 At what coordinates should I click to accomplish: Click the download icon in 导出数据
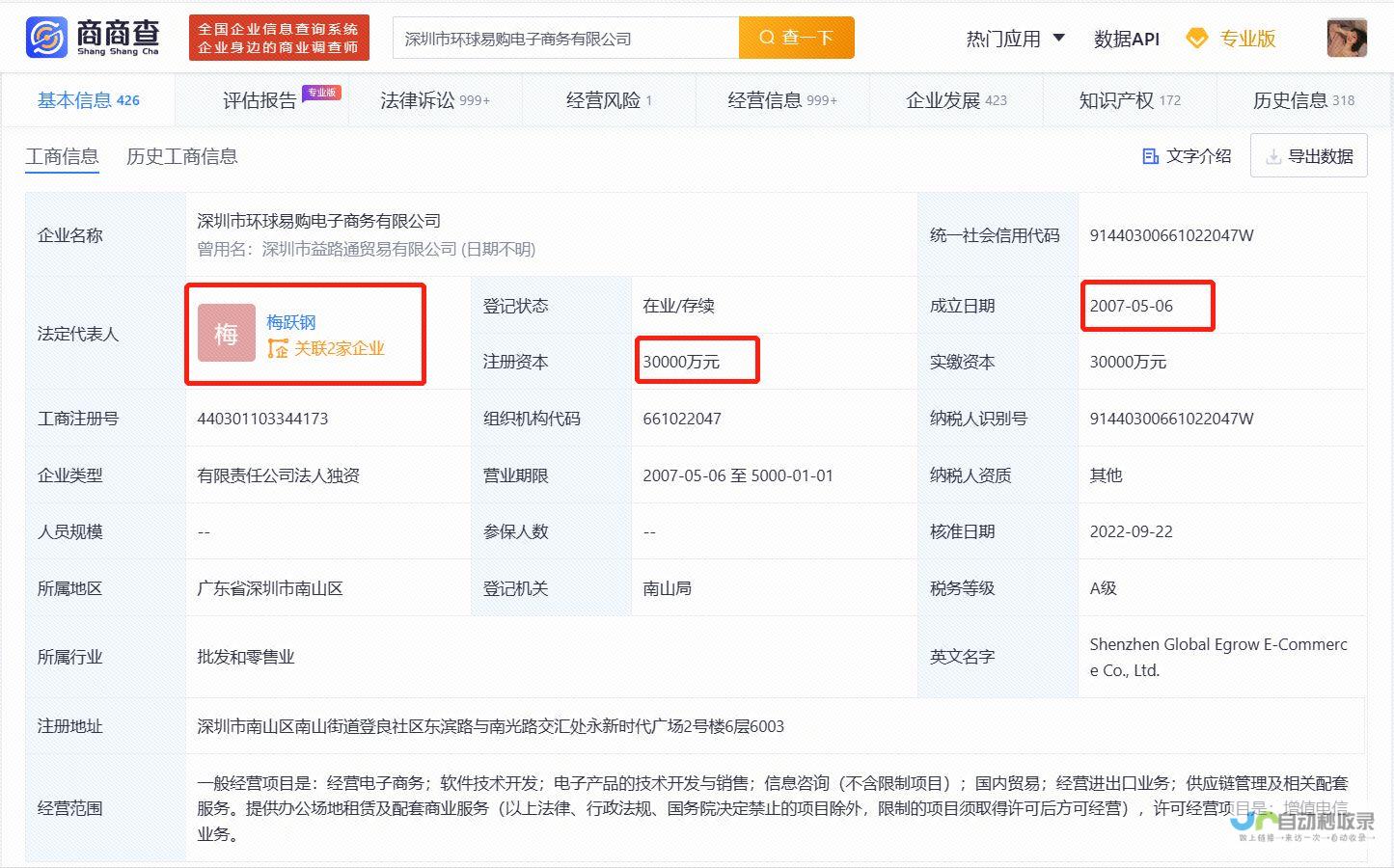[x=1273, y=156]
